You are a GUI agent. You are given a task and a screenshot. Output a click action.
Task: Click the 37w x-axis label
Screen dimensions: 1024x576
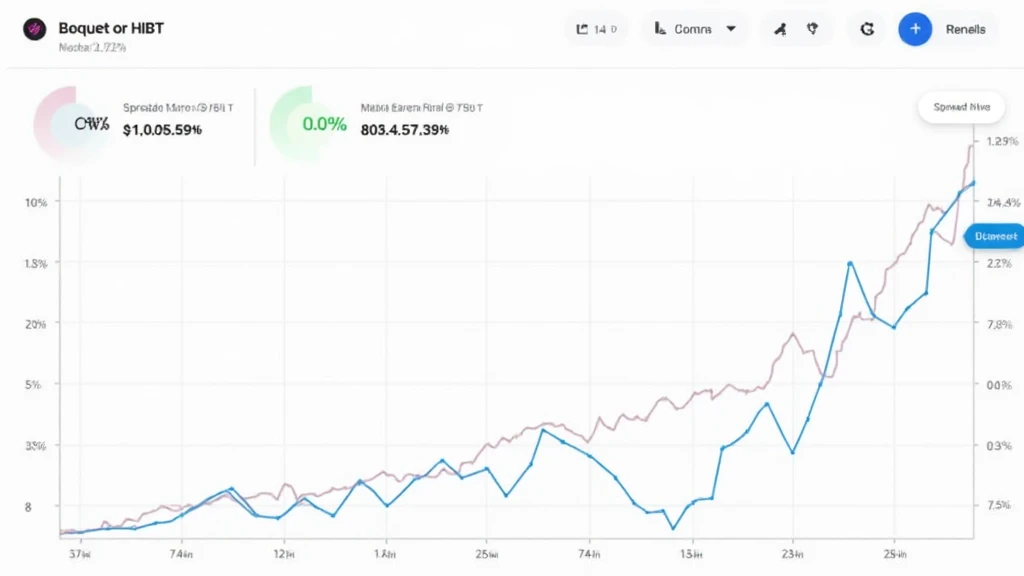pyautogui.click(x=80, y=554)
